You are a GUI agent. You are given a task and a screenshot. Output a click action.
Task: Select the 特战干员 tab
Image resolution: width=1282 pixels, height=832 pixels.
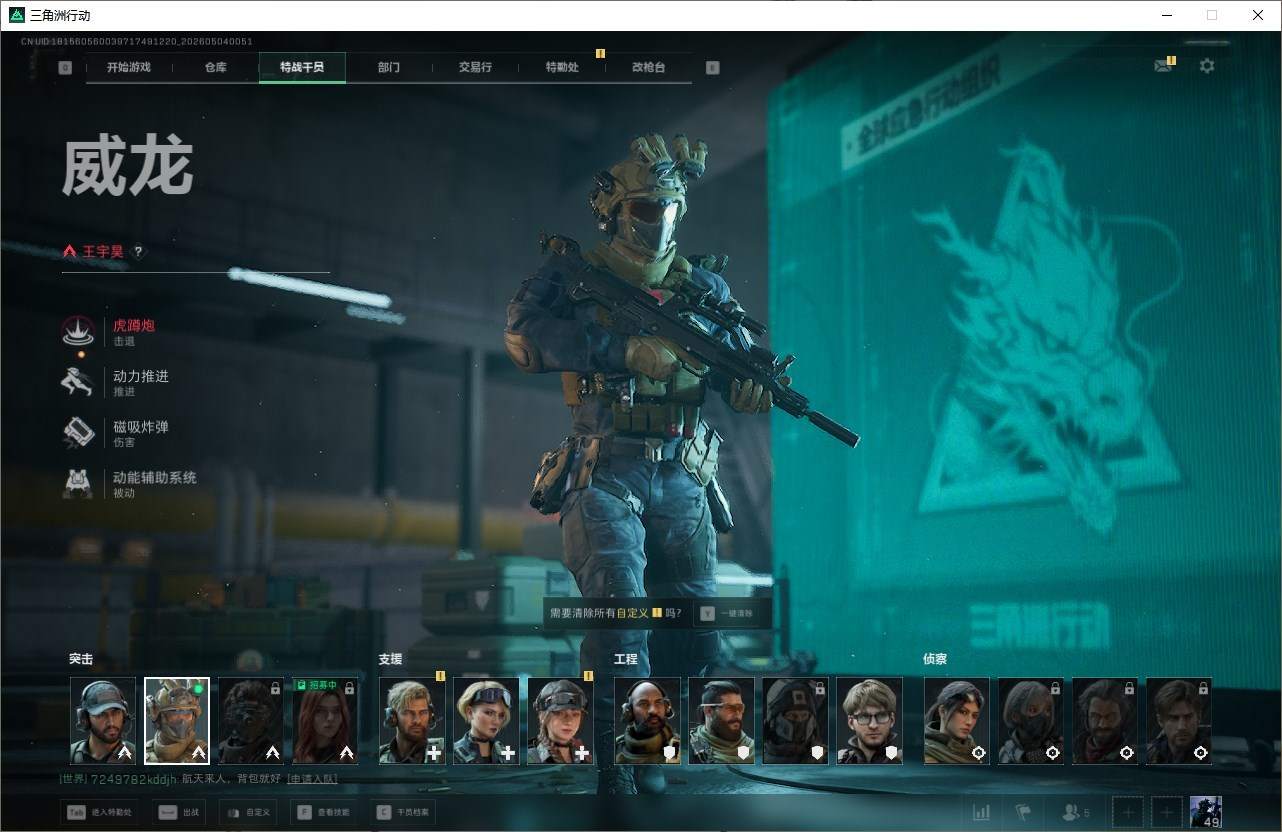(302, 67)
